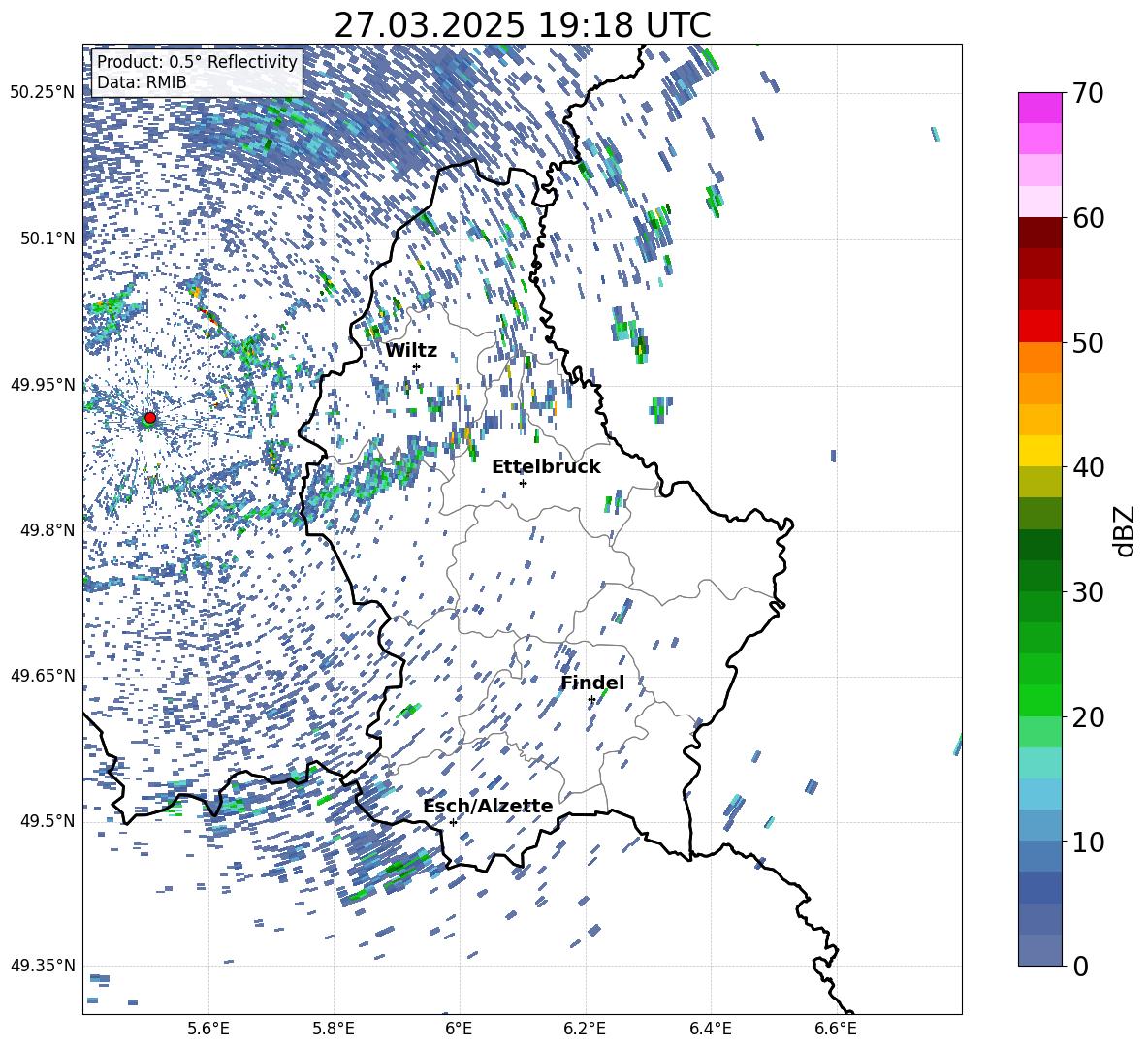This screenshot has width=1148, height=1048.
Task: Click the Findel city label
Action: click(x=592, y=683)
